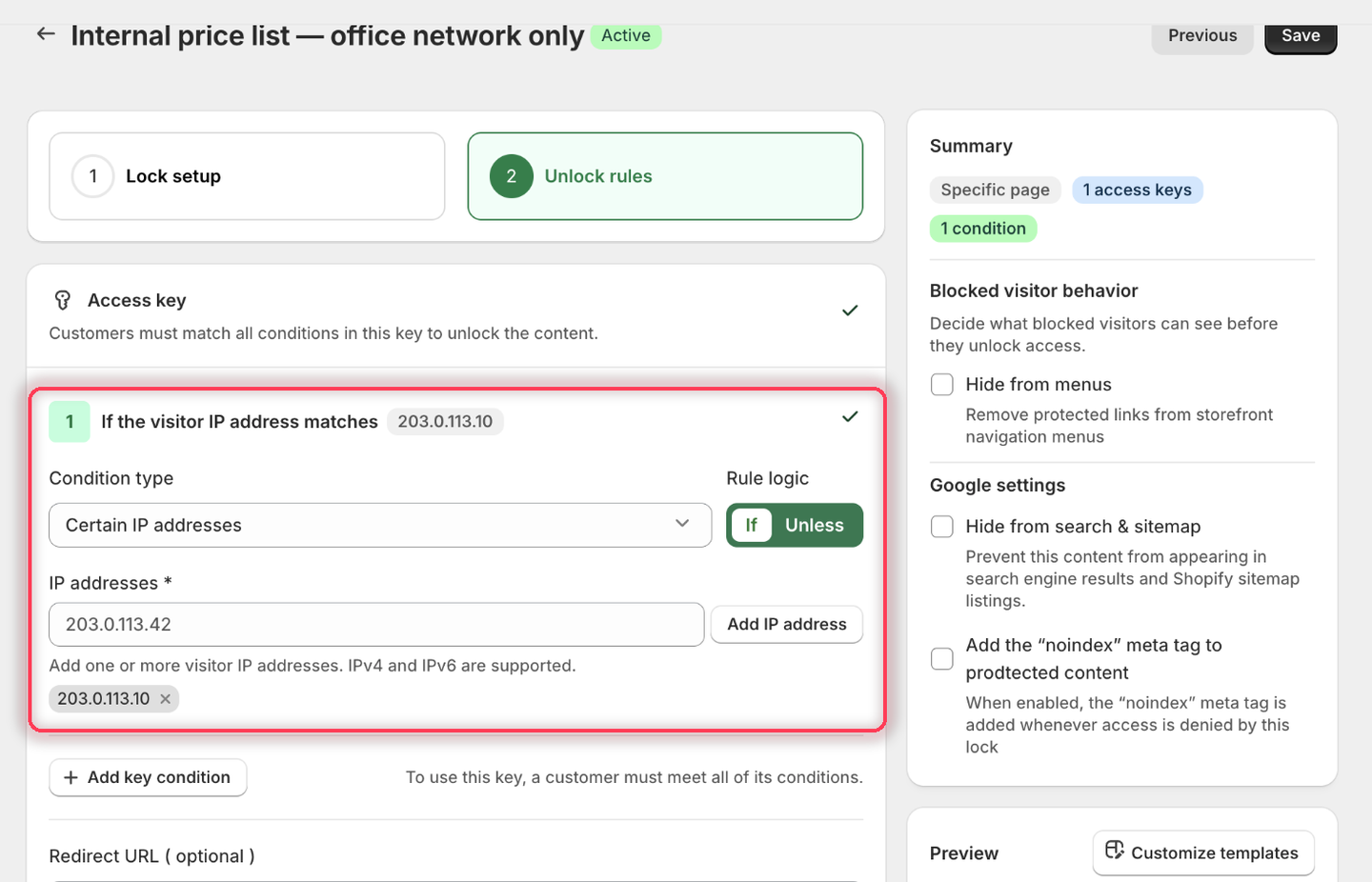The width and height of the screenshot is (1372, 882).
Task: Switch rule logic to Unless
Action: [x=815, y=525]
